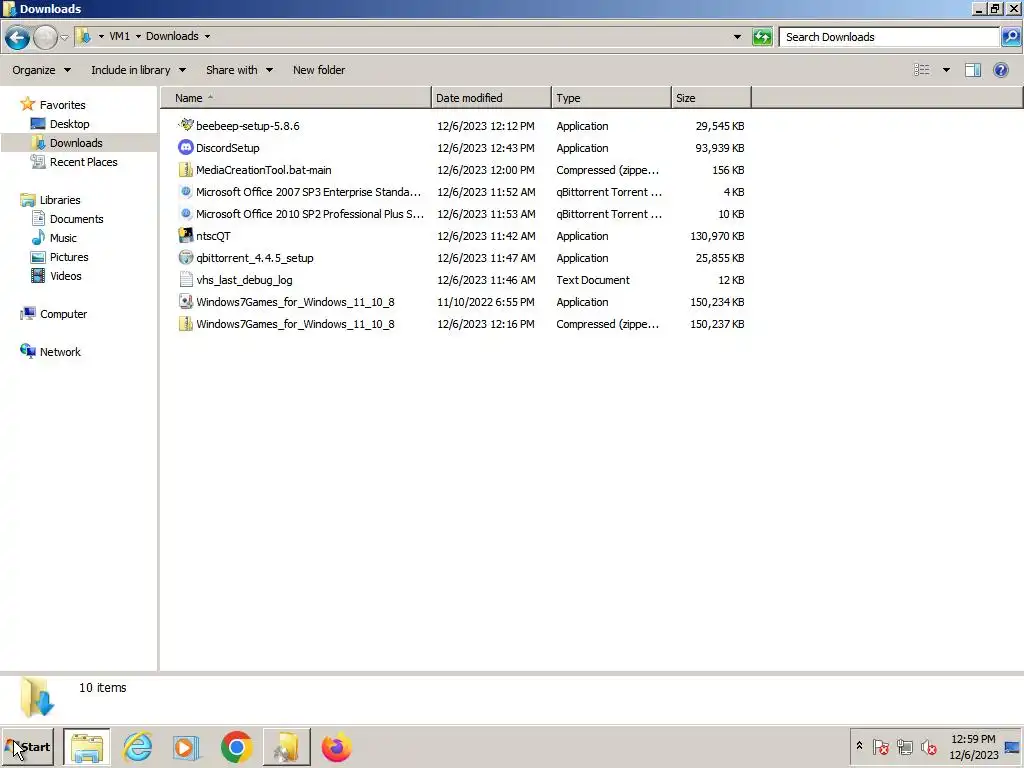Click the 150,237 KB size cell
1024x768 pixels.
click(x=717, y=324)
